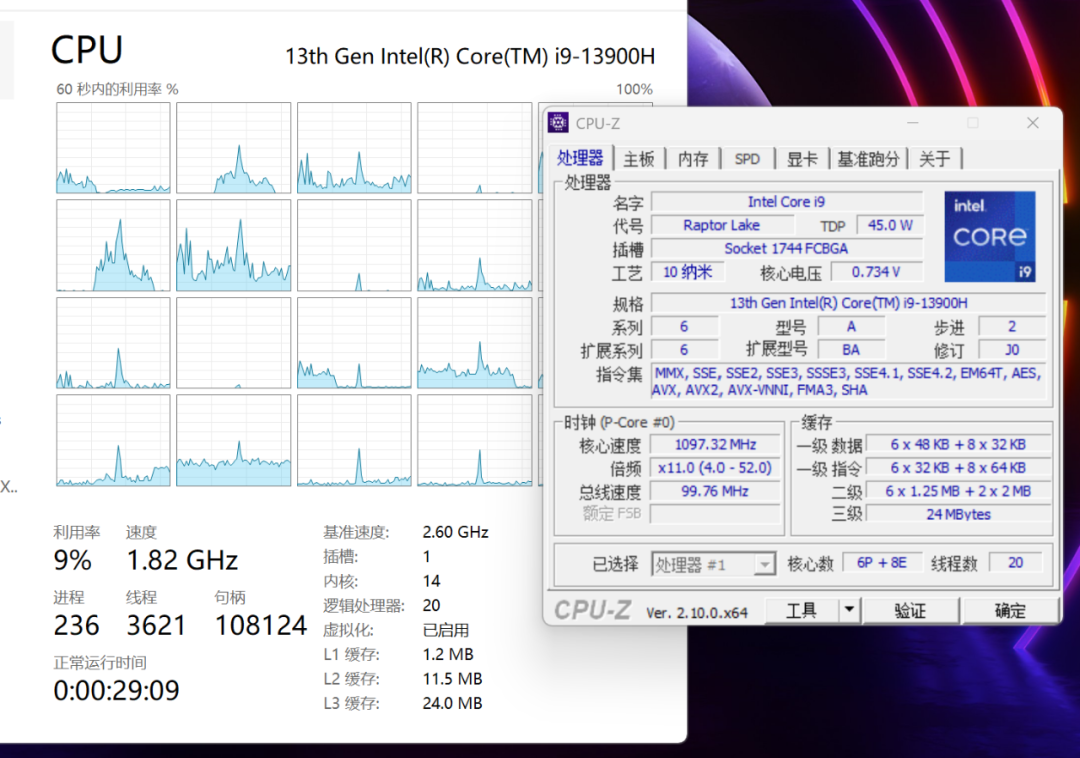
Task: Expand the 工具 dropdown arrow
Action: tap(849, 610)
